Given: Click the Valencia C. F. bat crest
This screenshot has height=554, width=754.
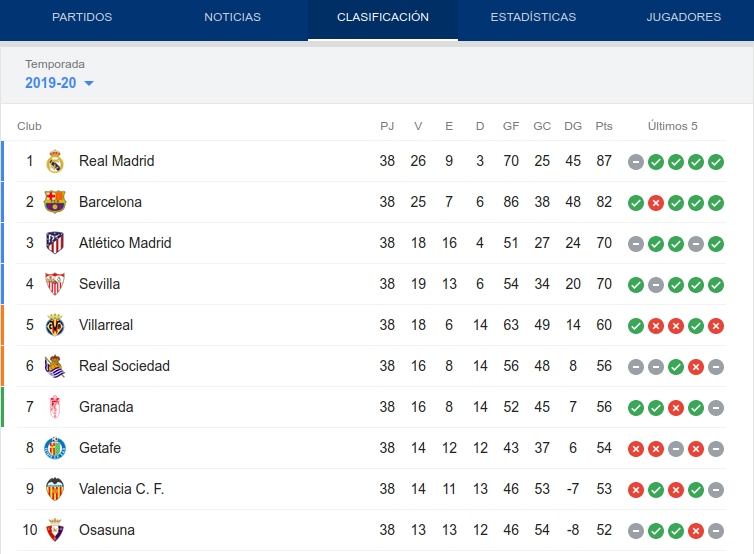Looking at the screenshot, I should (55, 489).
